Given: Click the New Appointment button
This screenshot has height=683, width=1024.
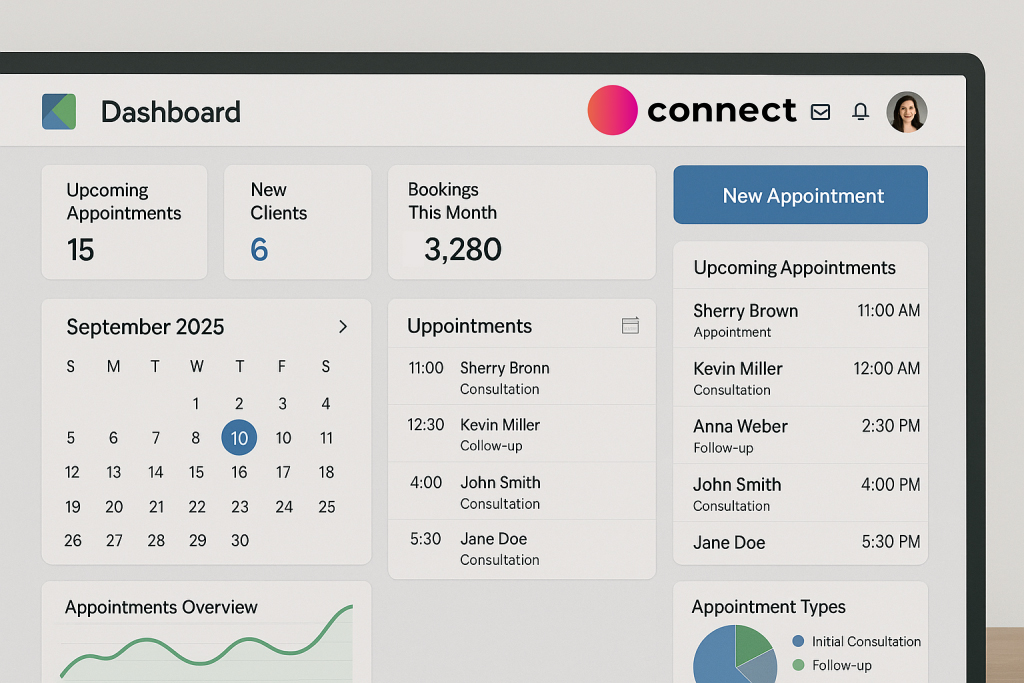Looking at the screenshot, I should tap(800, 195).
